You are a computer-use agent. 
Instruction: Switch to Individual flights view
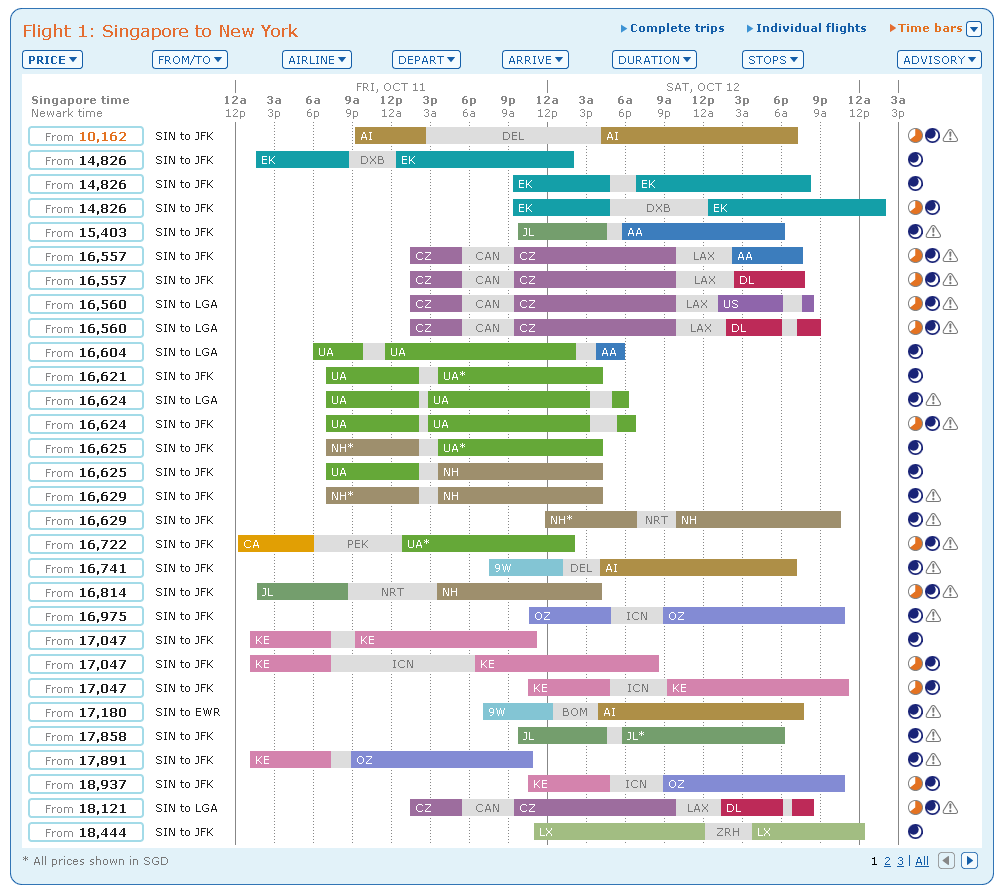pos(810,29)
